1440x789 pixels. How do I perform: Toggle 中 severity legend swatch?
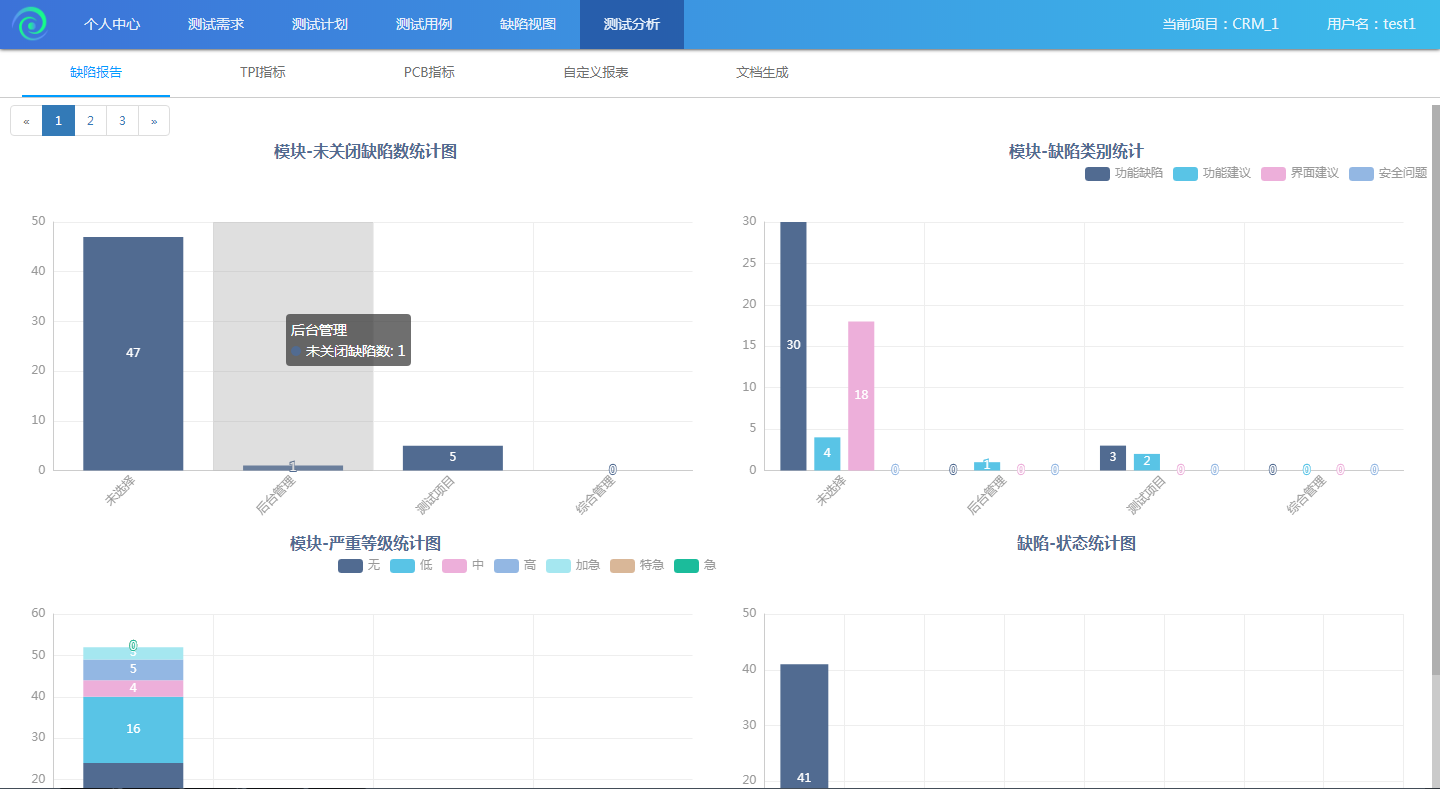click(454, 565)
